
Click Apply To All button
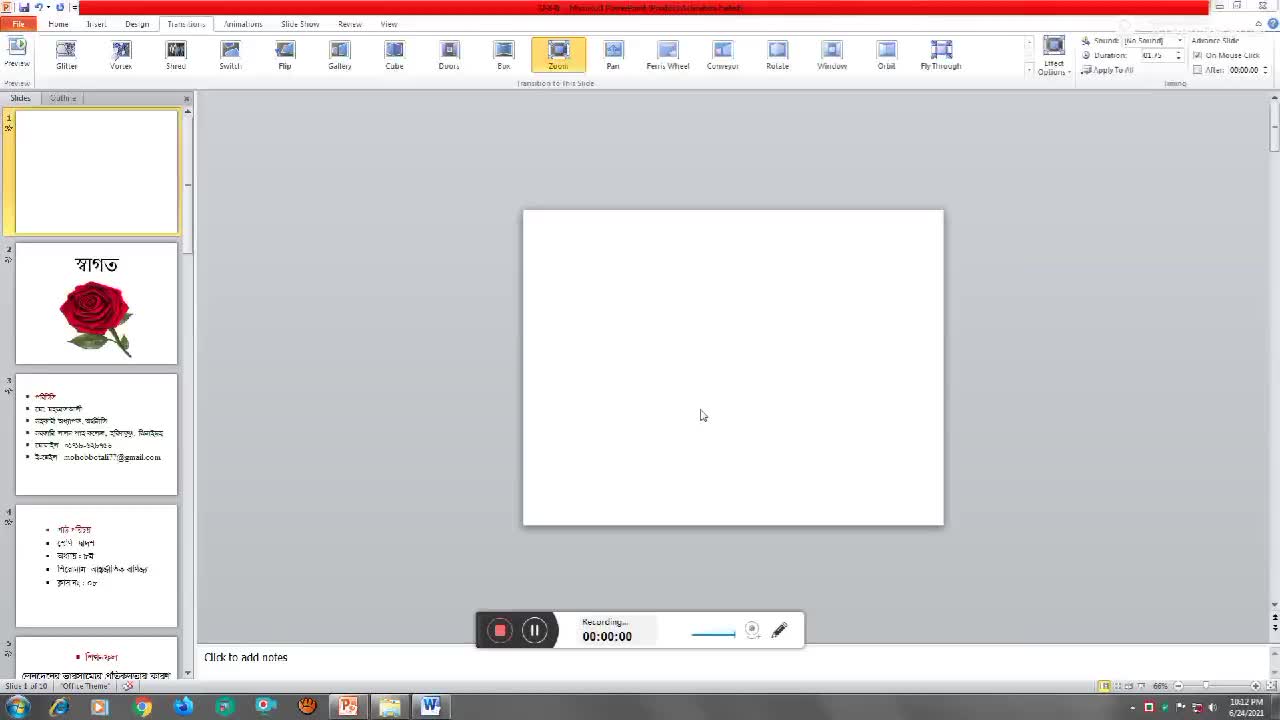(x=1107, y=70)
